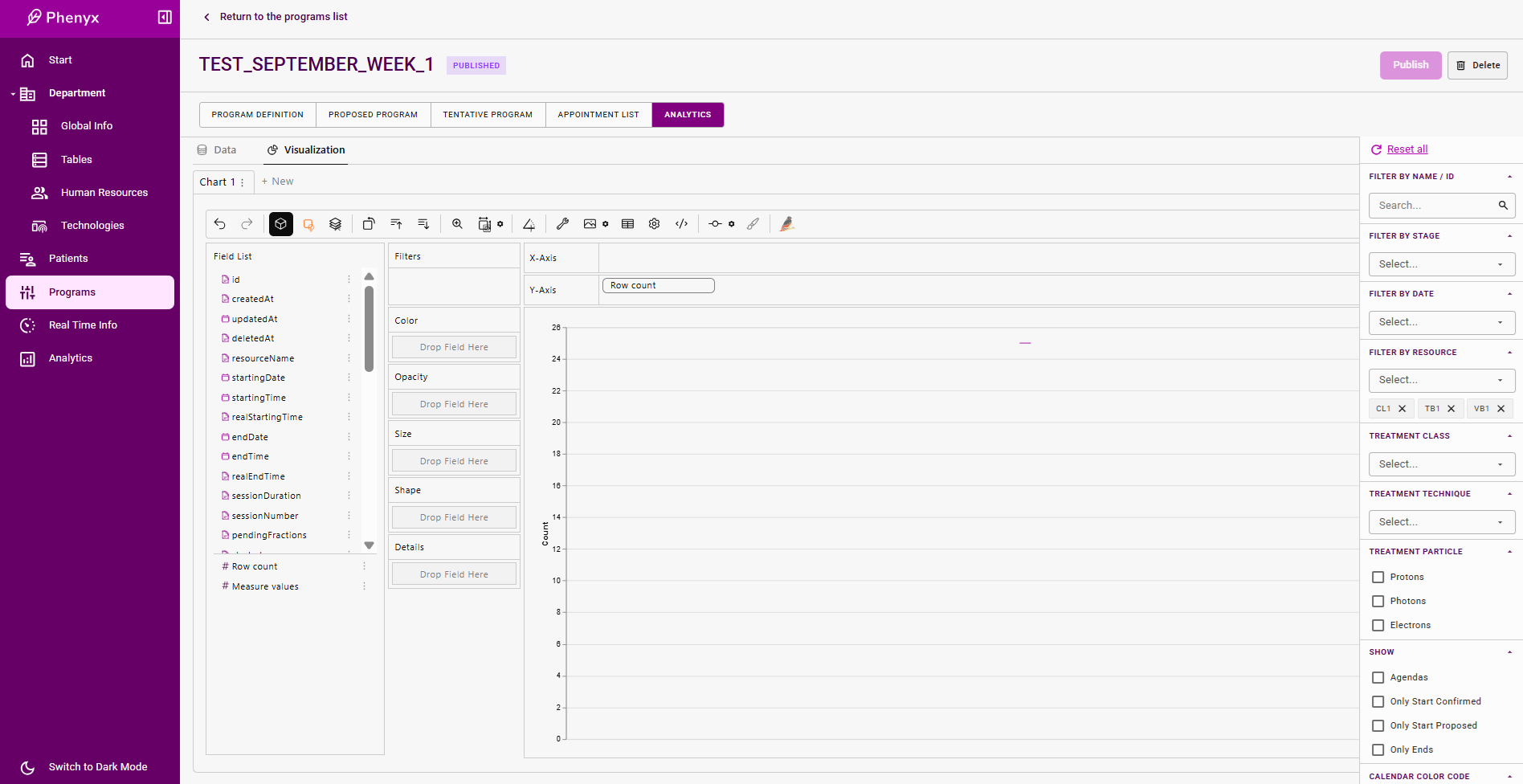The width and height of the screenshot is (1523, 784).
Task: Enable the Agendas checkbox
Action: [x=1378, y=677]
